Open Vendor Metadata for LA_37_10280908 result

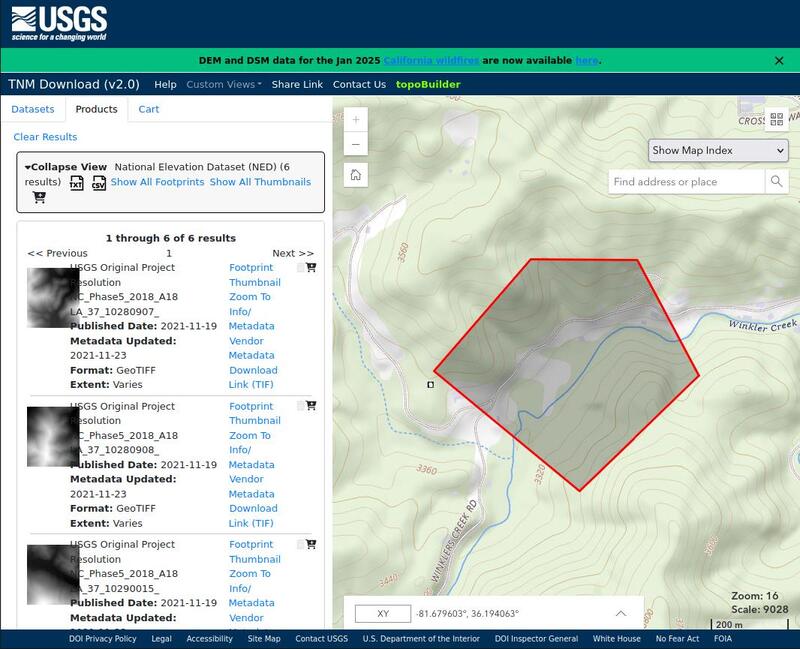[x=251, y=486]
